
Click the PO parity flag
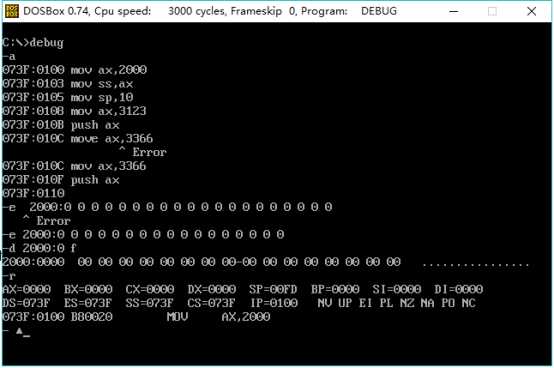point(448,303)
